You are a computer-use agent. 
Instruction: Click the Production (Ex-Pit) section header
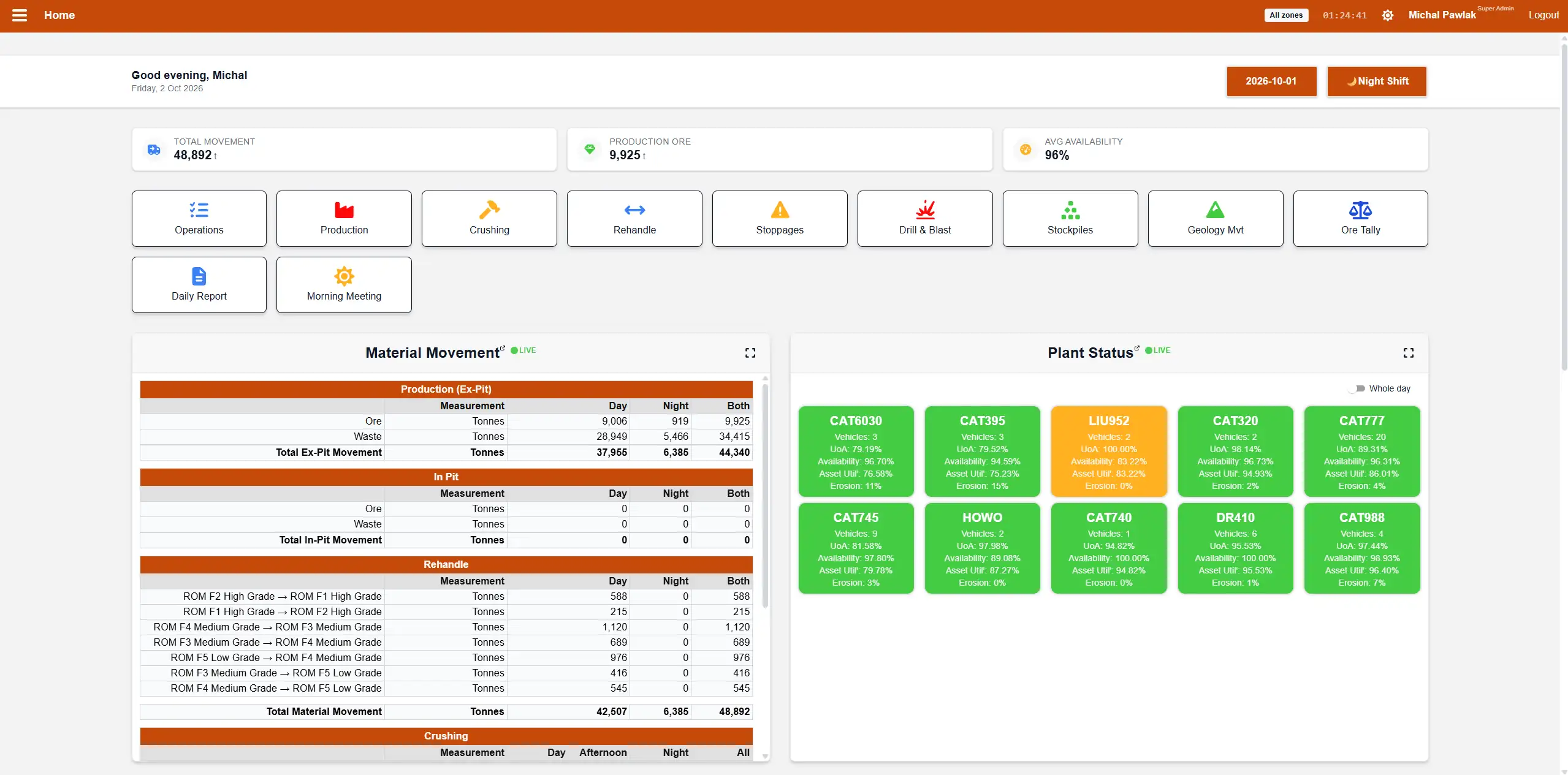click(446, 389)
